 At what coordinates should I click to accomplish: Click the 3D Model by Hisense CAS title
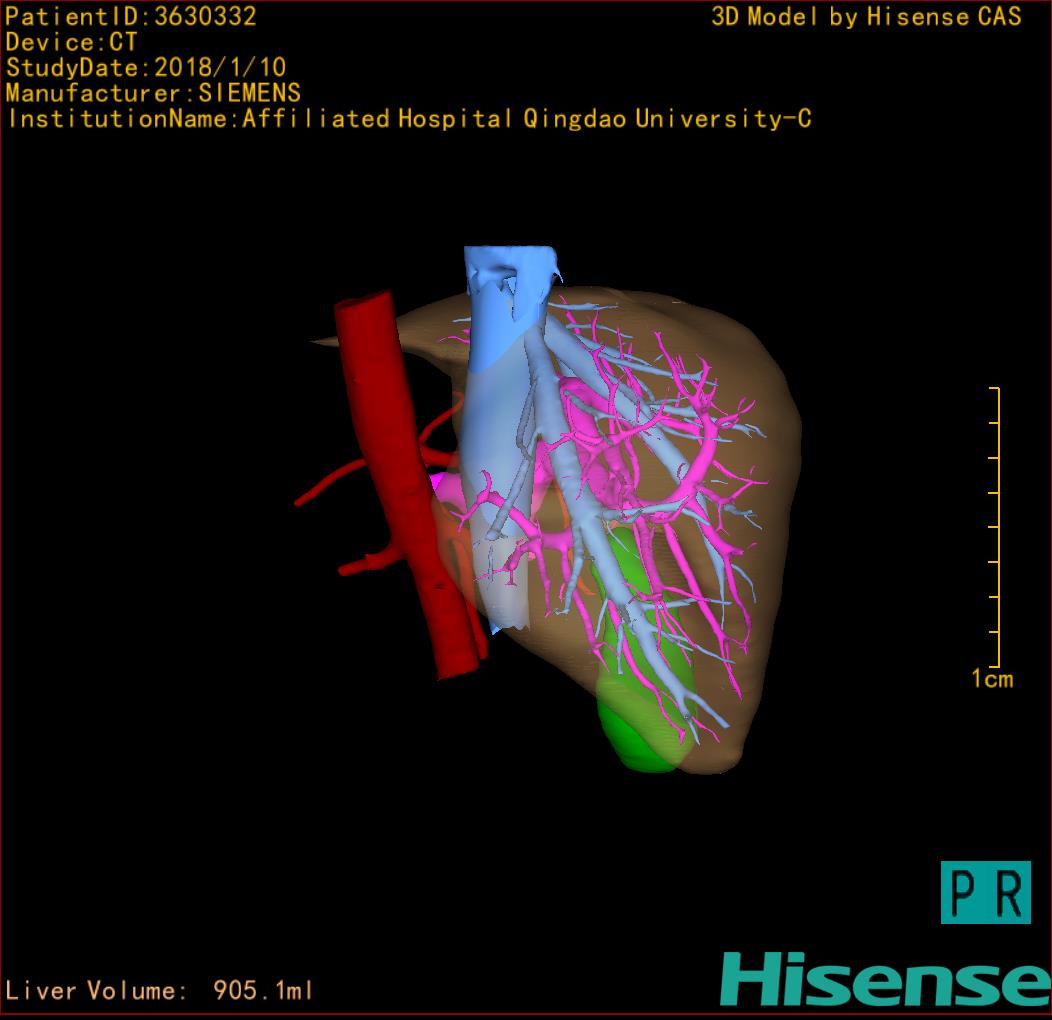(866, 17)
